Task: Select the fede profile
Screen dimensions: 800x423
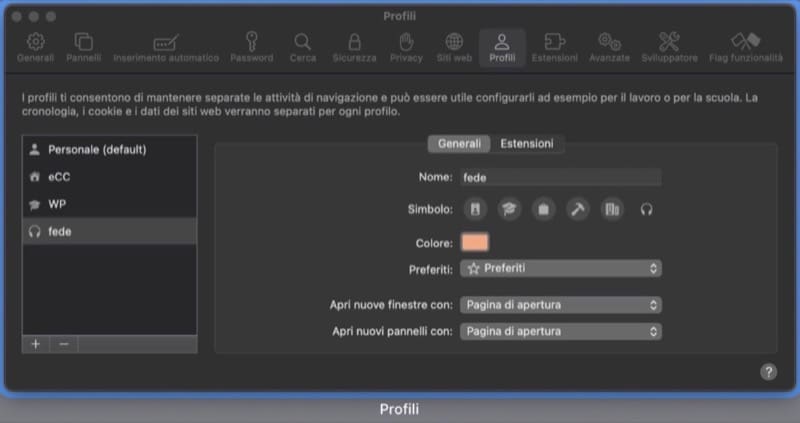Action: click(x=110, y=232)
